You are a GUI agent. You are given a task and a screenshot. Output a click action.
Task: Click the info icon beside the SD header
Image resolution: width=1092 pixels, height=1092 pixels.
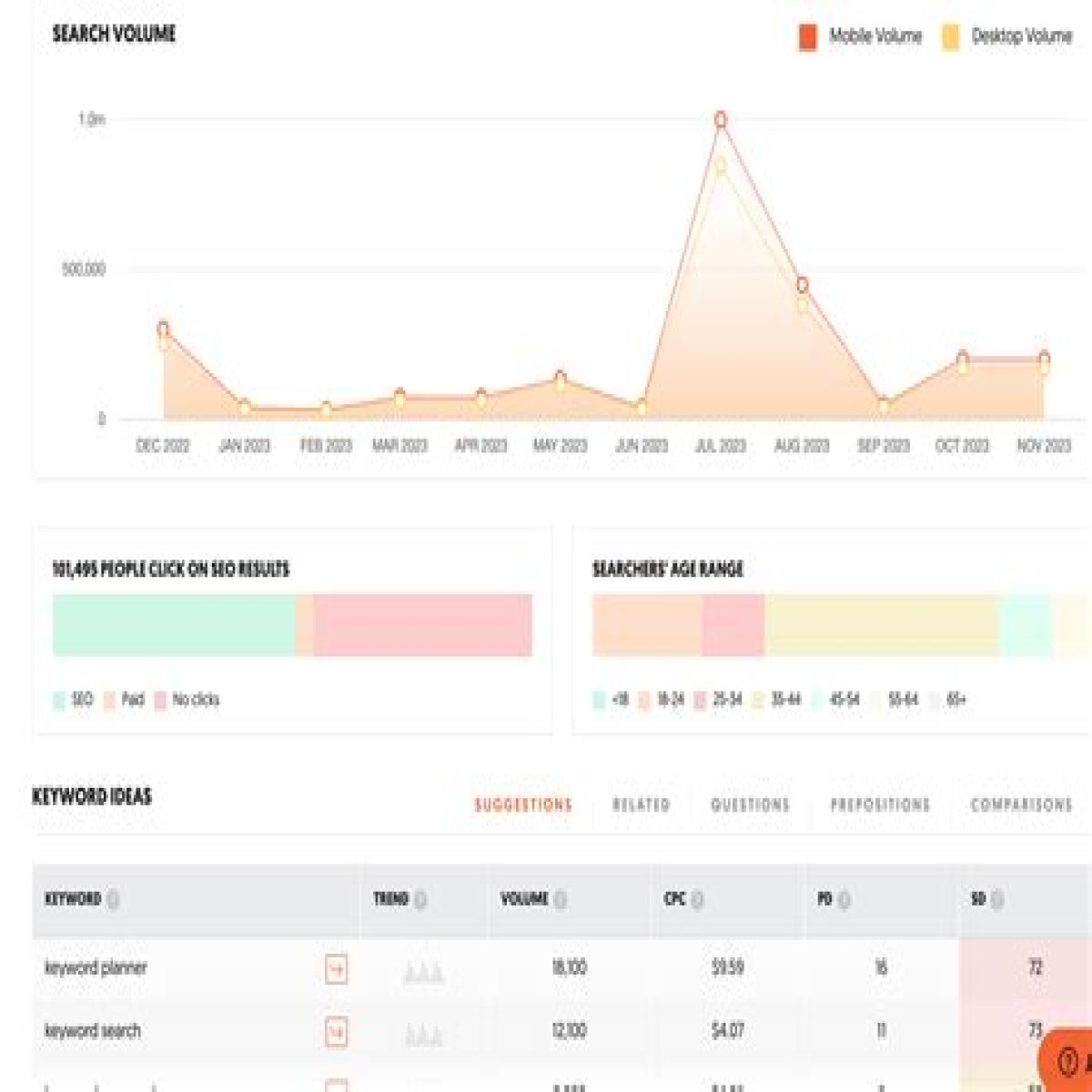[997, 900]
